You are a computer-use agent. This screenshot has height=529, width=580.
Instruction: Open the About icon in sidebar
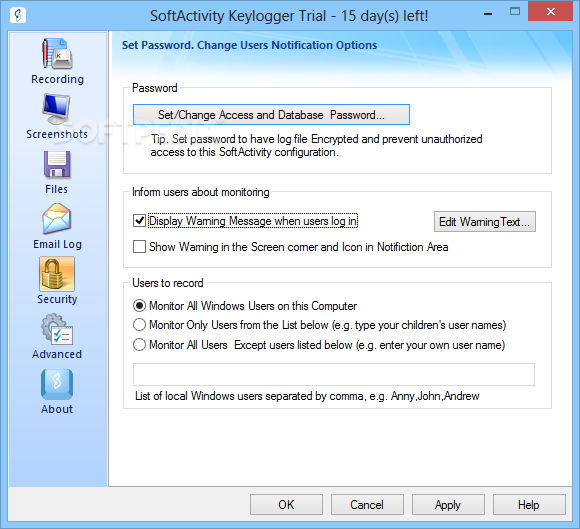click(x=57, y=384)
